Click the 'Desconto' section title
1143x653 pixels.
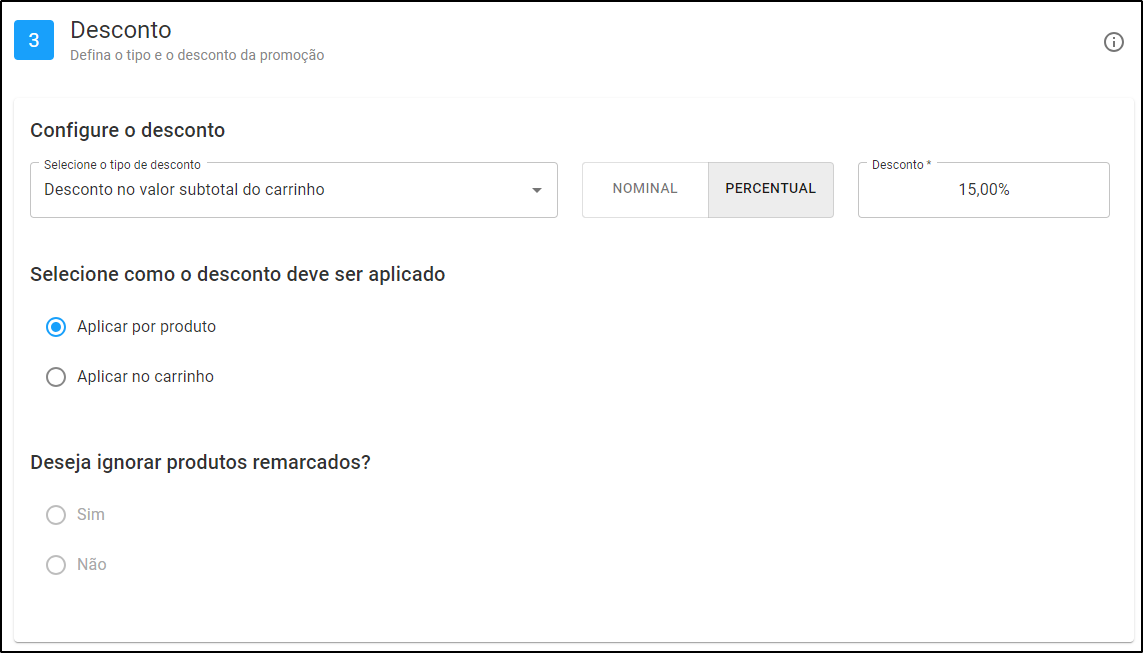tap(121, 30)
